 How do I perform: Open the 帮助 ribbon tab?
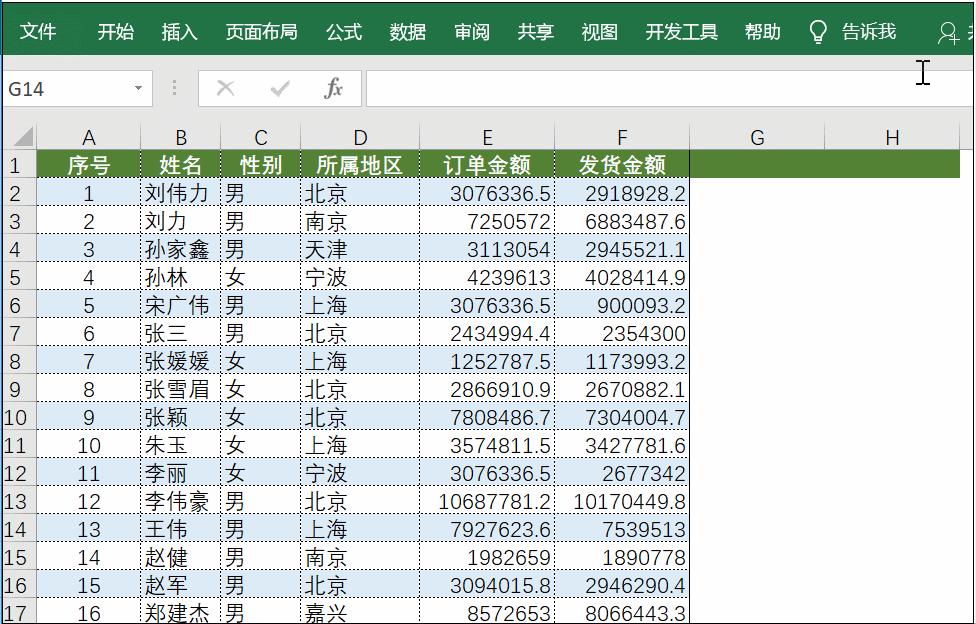pos(765,30)
